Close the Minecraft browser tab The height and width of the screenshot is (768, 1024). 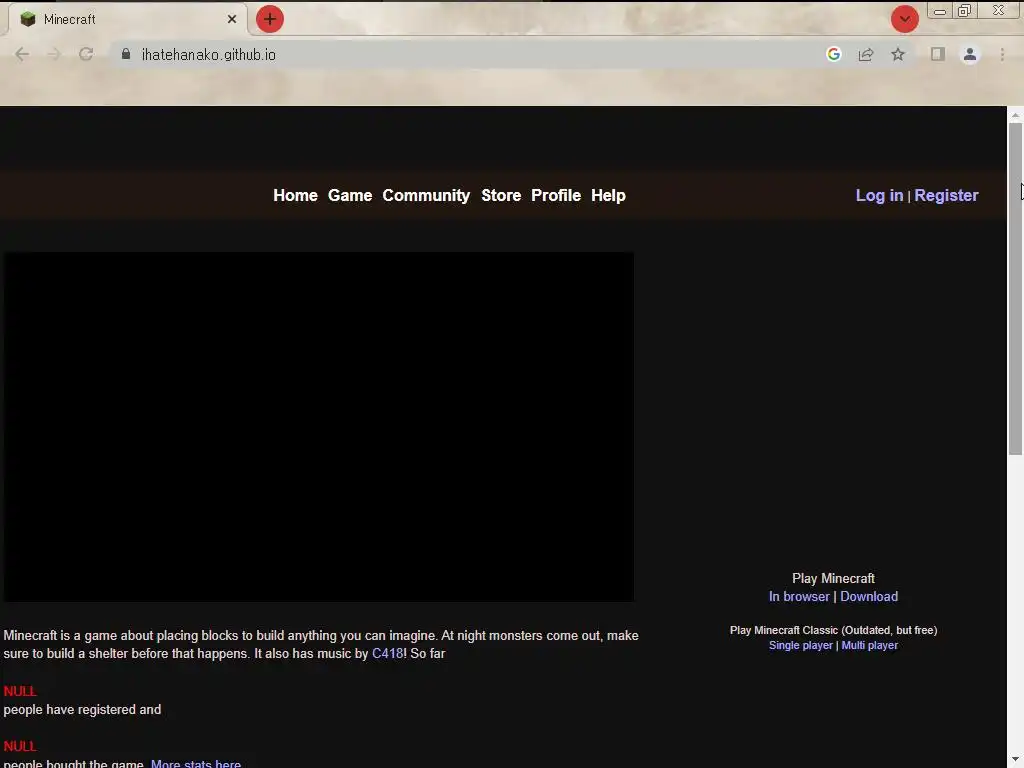(232, 19)
